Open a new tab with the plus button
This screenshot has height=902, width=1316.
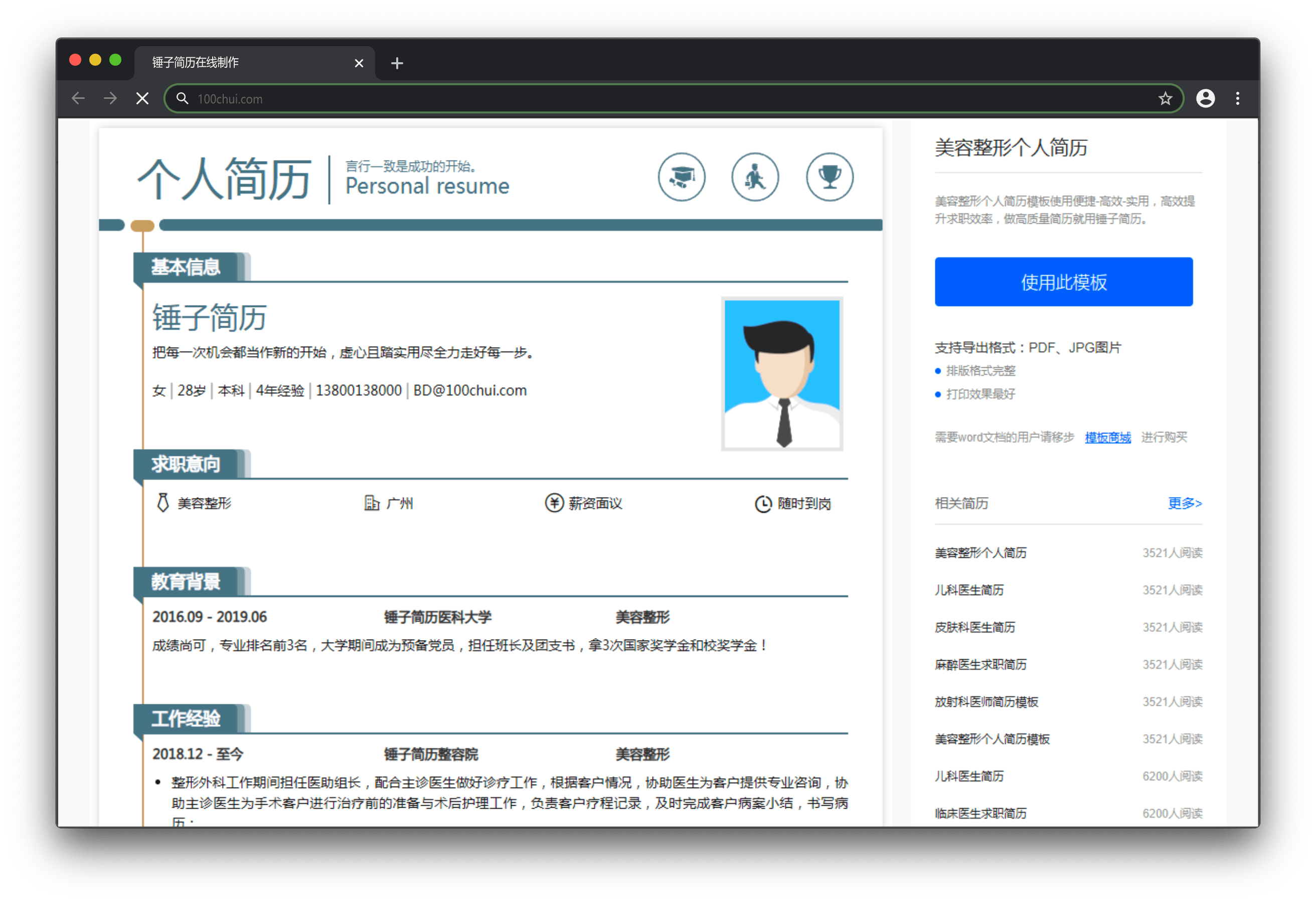coord(397,63)
